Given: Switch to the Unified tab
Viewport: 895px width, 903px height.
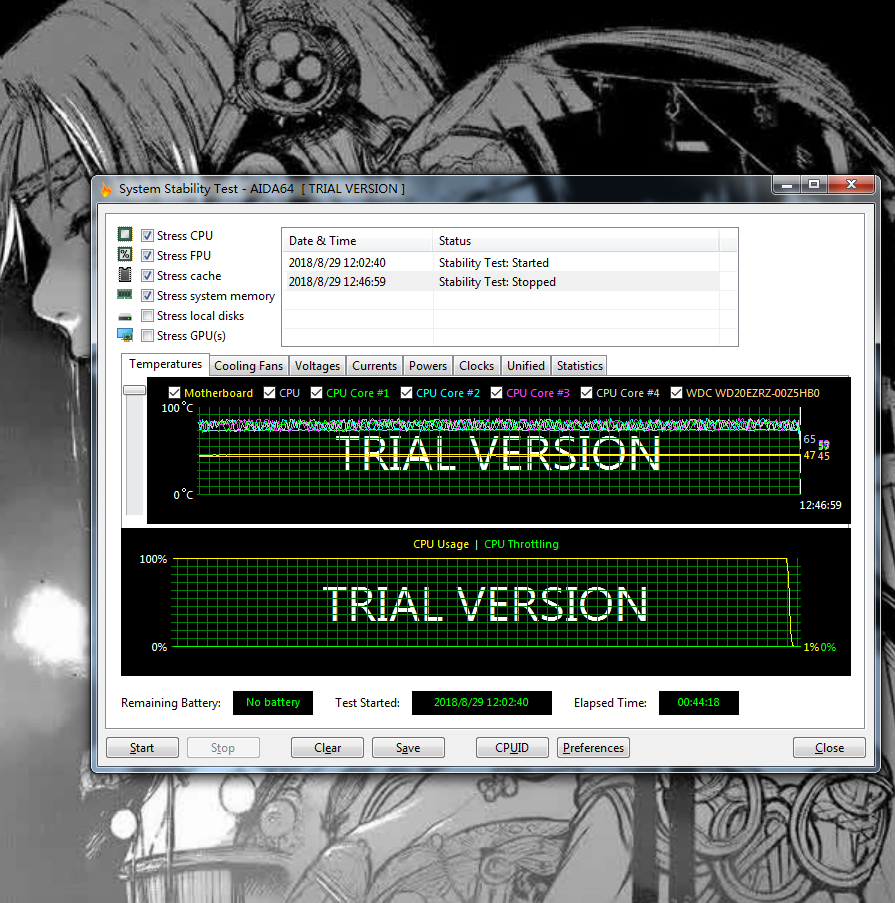Looking at the screenshot, I should [x=526, y=366].
